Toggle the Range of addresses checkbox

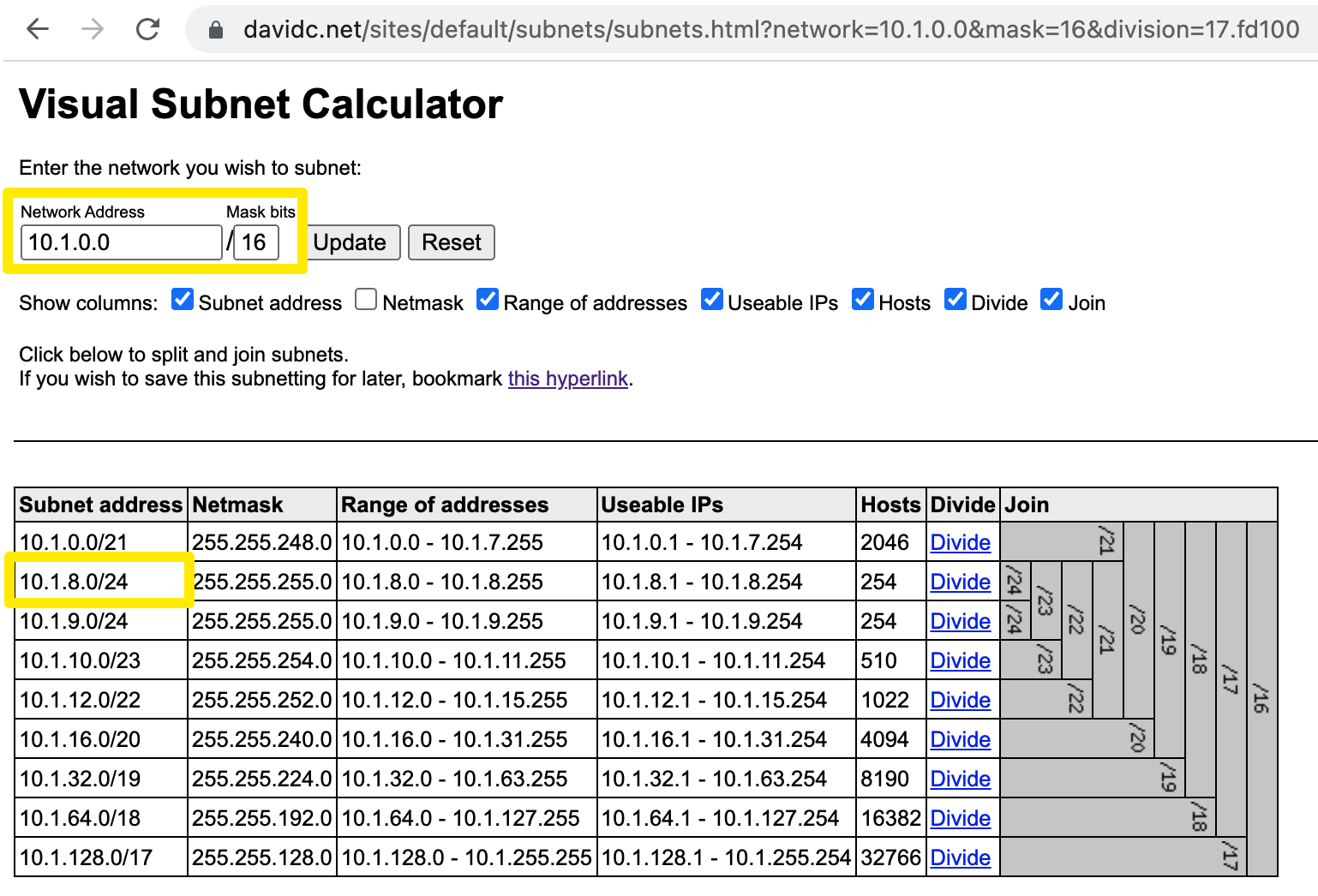pos(488,300)
